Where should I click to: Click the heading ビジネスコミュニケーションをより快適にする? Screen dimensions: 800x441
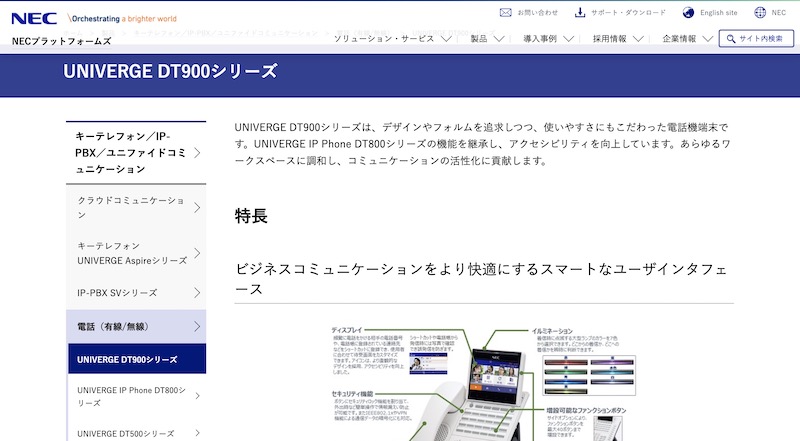point(481,279)
